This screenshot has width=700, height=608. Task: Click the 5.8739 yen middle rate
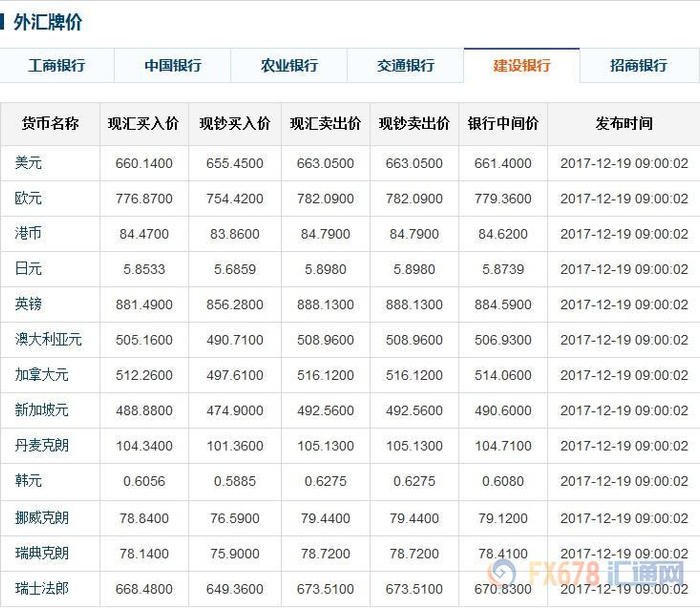503,269
